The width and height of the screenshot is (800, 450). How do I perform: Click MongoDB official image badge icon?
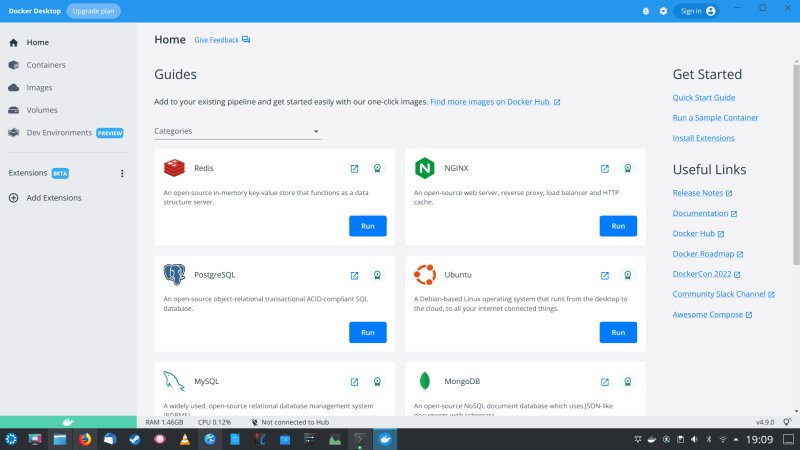pos(628,382)
